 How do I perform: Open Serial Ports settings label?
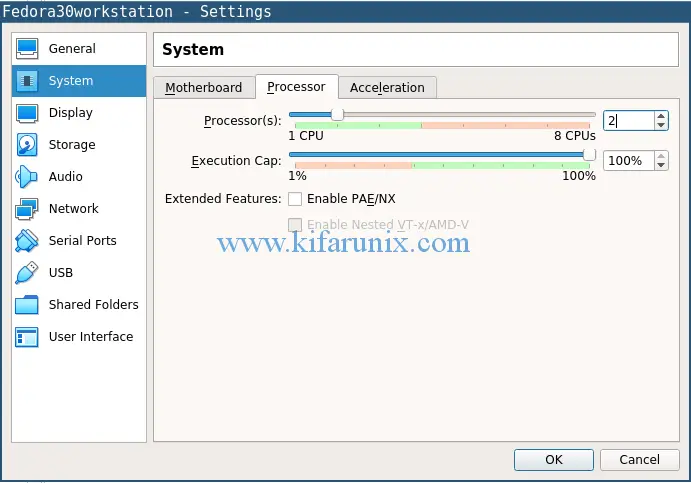[83, 241]
